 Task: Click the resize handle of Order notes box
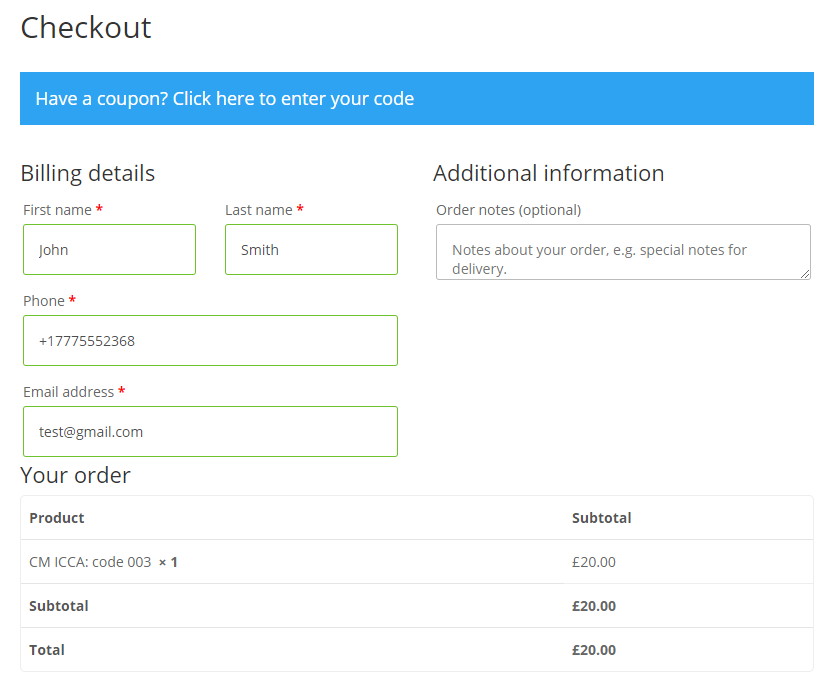[805, 274]
